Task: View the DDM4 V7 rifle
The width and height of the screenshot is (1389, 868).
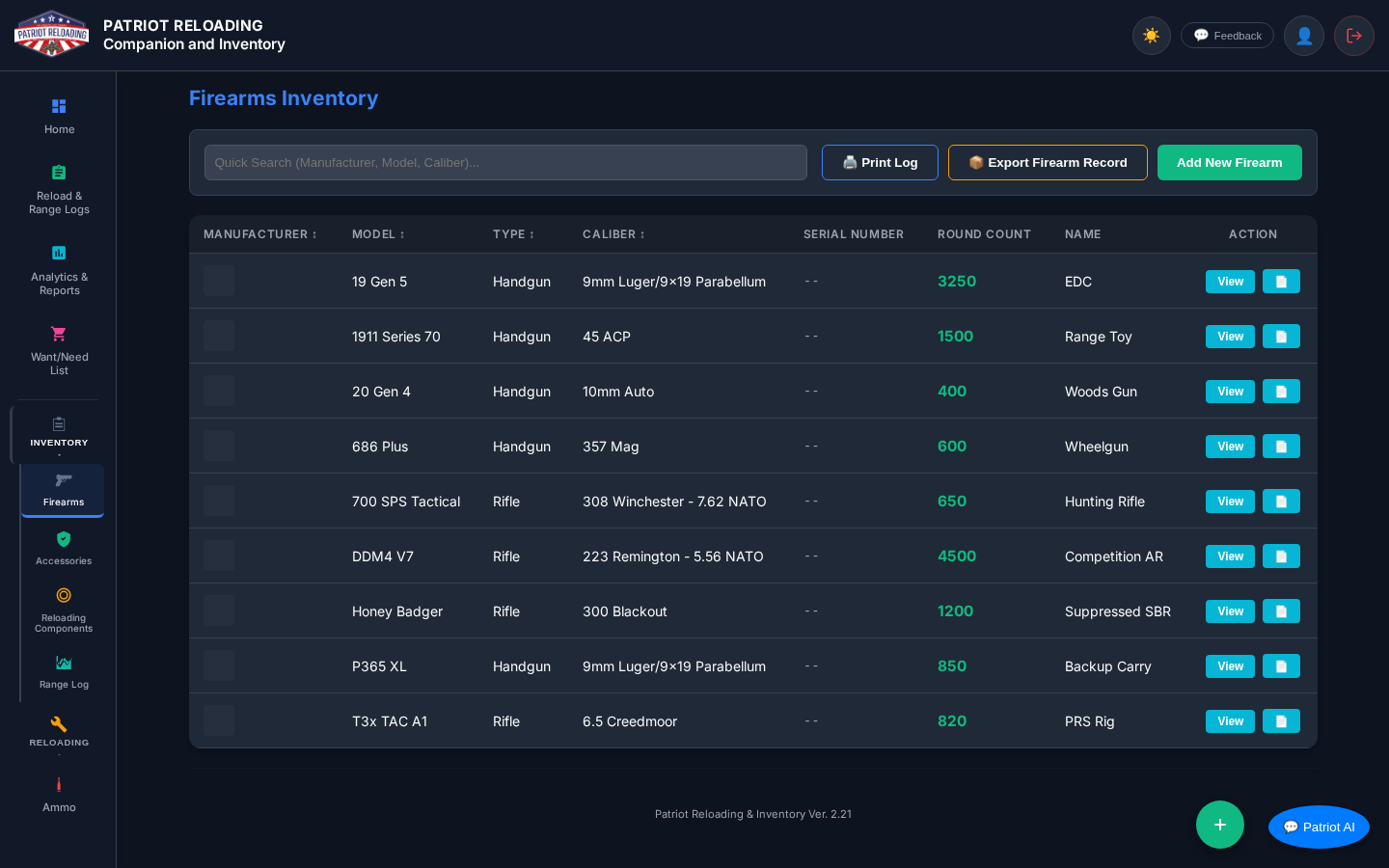Action: 1230,556
